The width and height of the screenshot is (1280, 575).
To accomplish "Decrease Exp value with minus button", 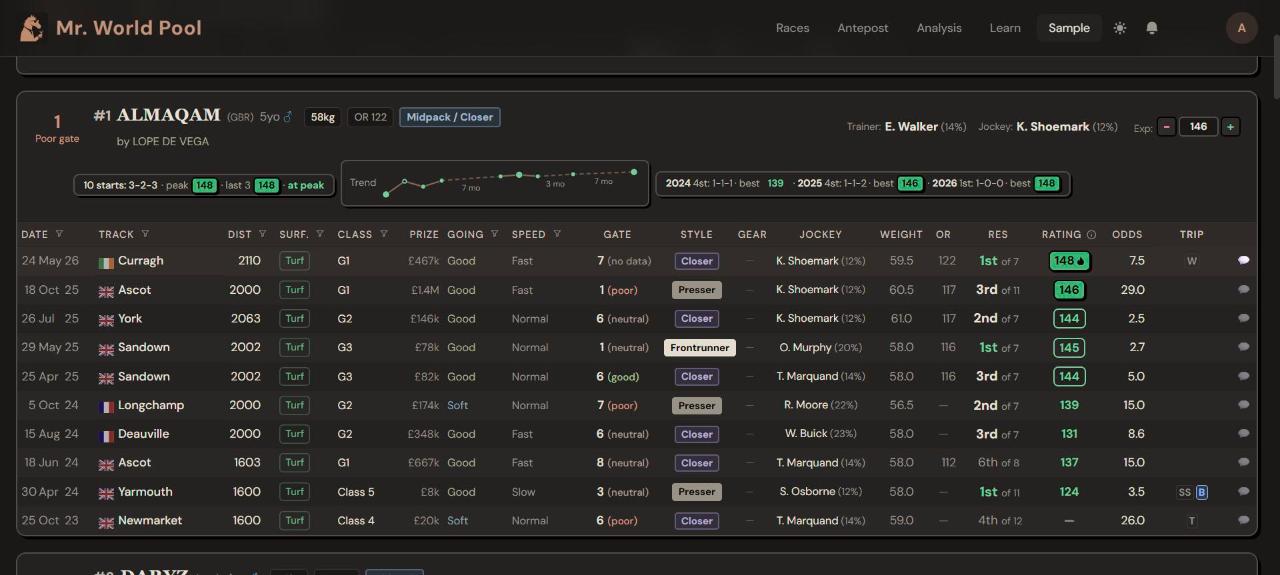I will [1167, 127].
